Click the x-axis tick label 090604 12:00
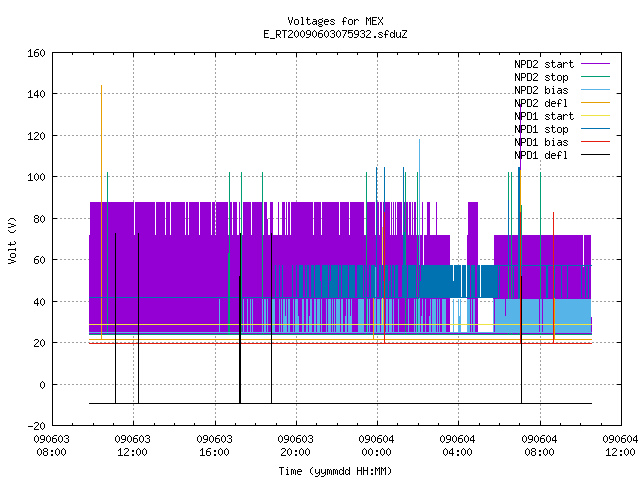 click(620, 445)
